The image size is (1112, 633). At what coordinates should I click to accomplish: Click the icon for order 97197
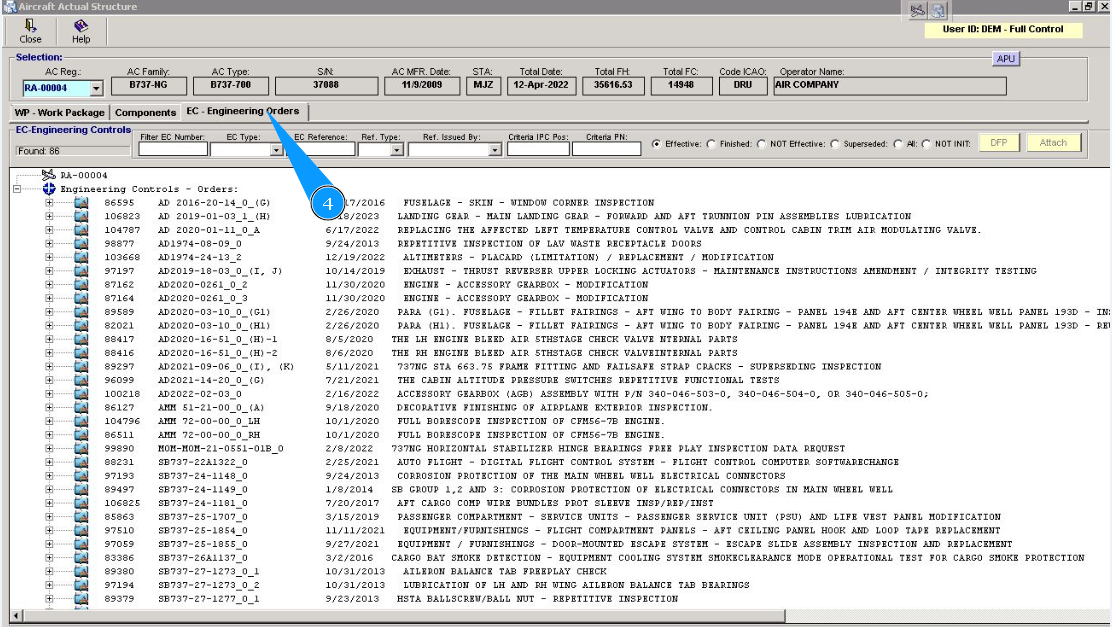[x=81, y=271]
